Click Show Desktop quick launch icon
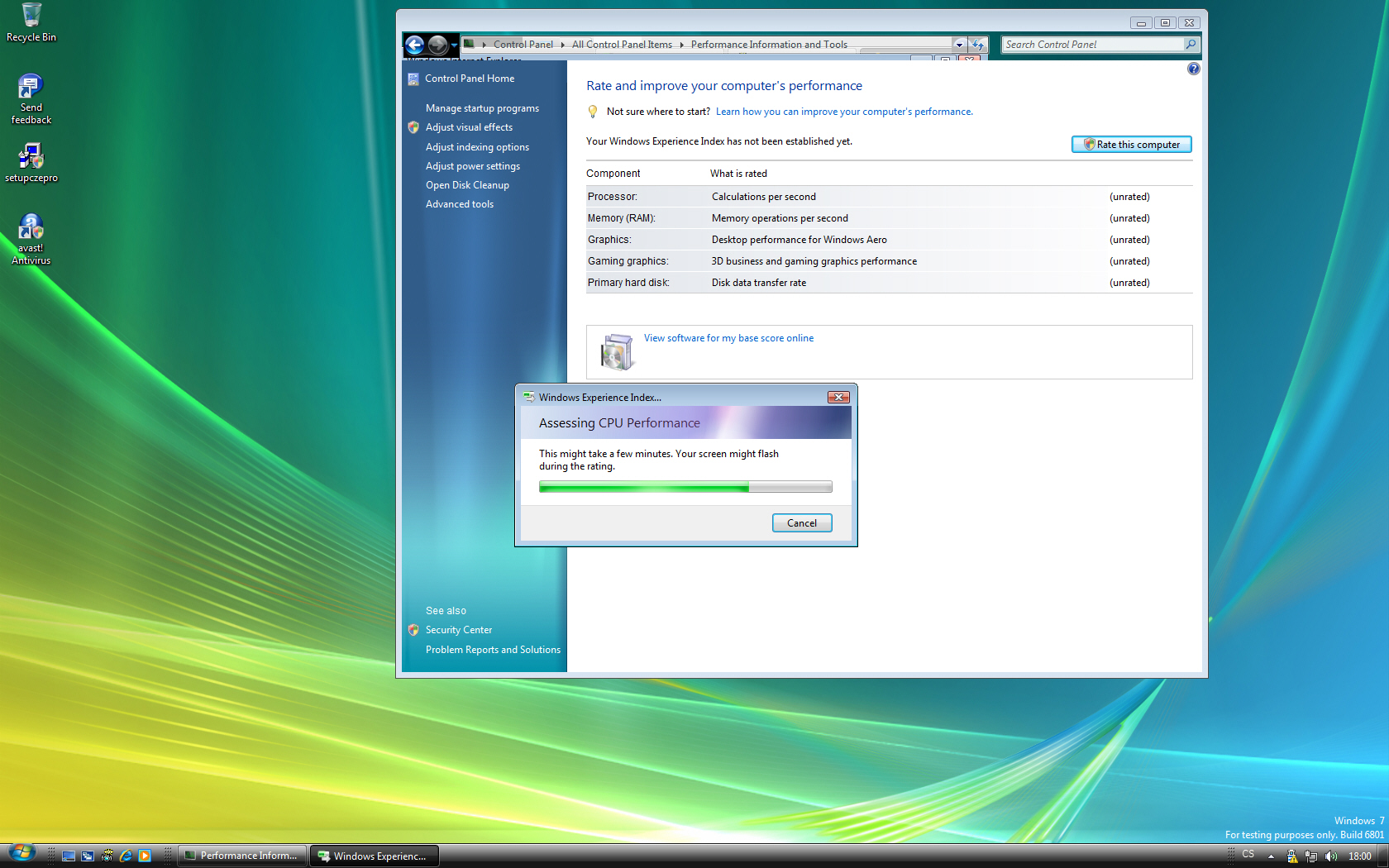1389x868 pixels. pos(69,856)
